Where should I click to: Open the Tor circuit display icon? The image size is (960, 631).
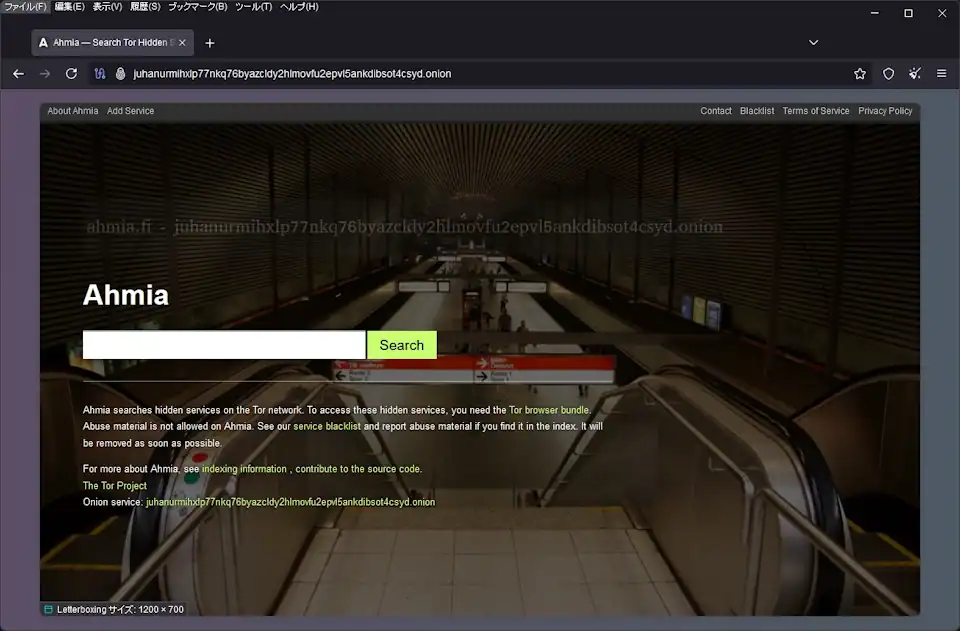click(100, 73)
